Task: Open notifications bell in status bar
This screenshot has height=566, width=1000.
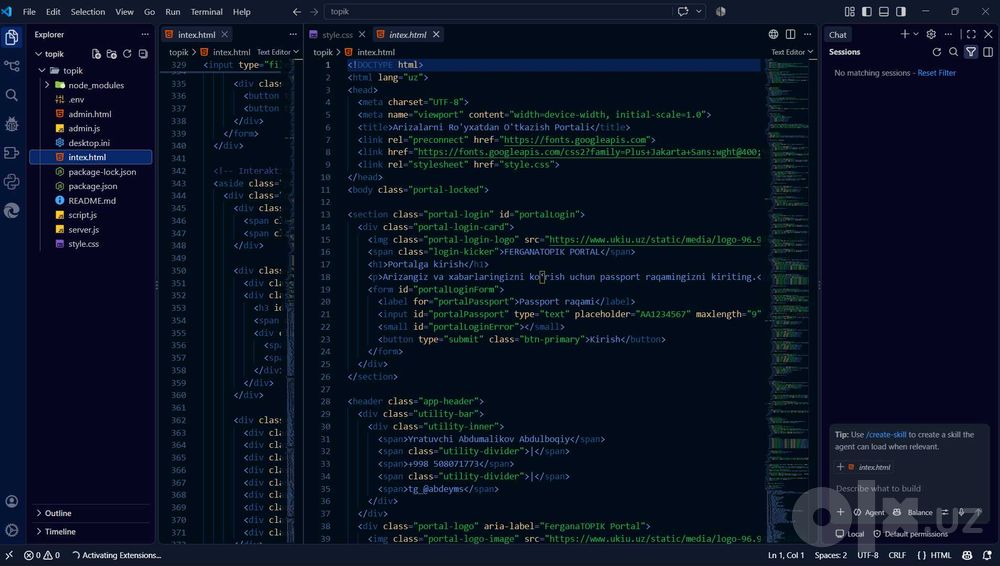Action: coord(987,555)
